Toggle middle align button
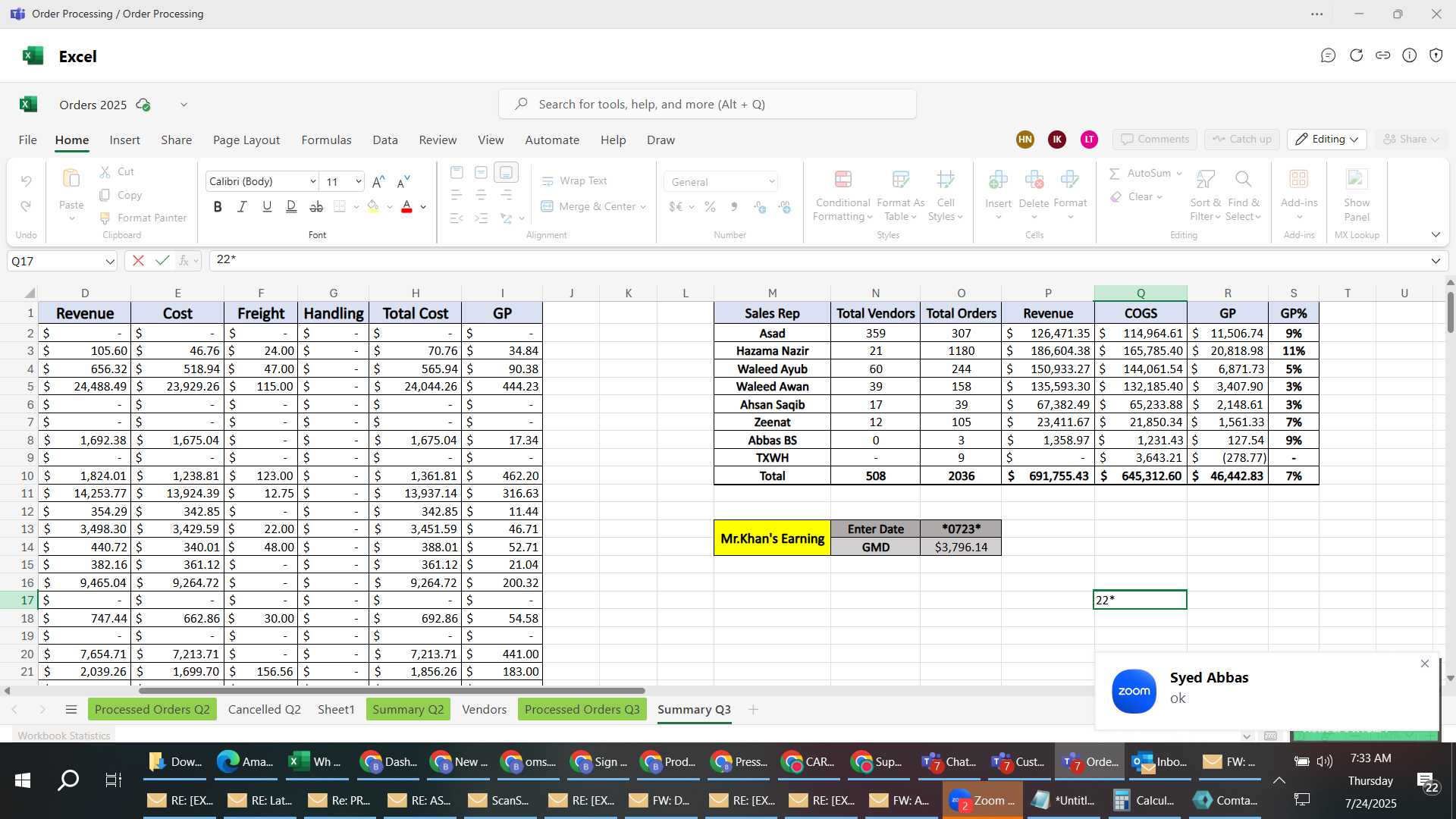The width and height of the screenshot is (1456, 819). pos(481,173)
